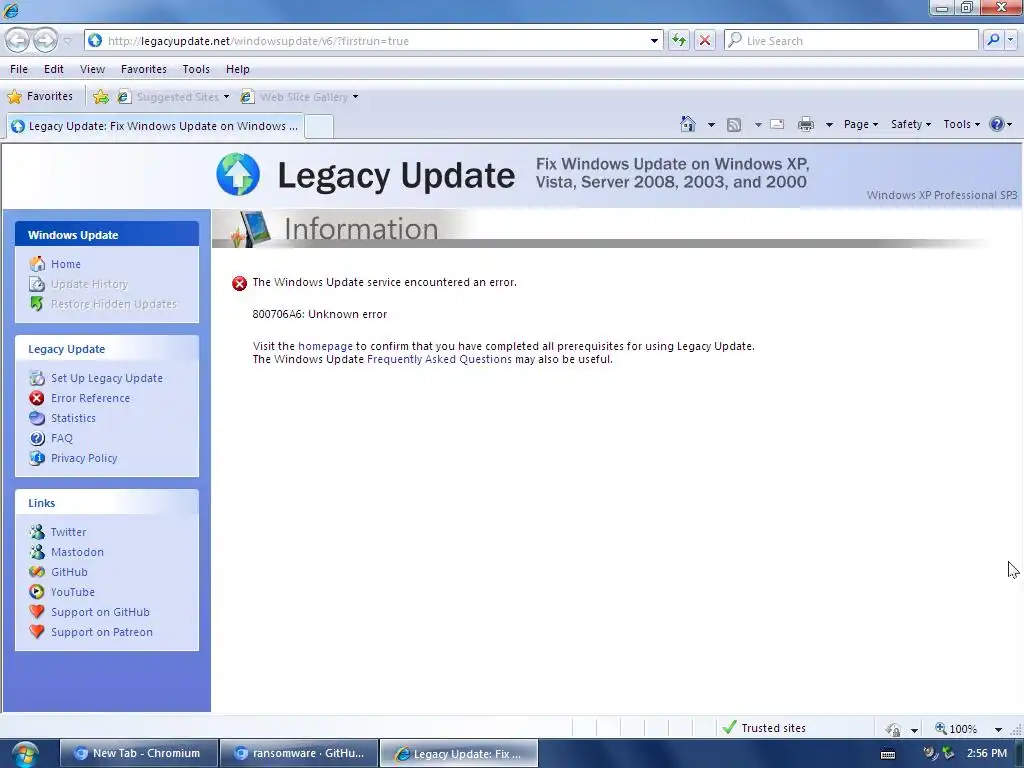Click the Home toolbar icon

[x=688, y=124]
